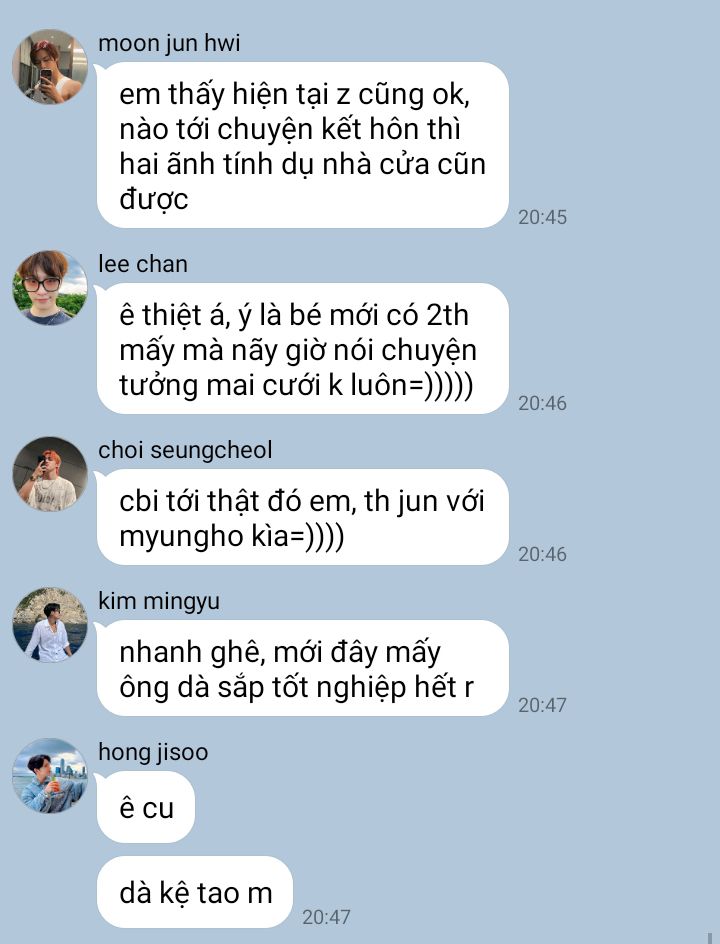Viewport: 720px width, 944px height.
Task: Click the 20:46 timestamp beside lee chan's message
Action: coord(542,403)
